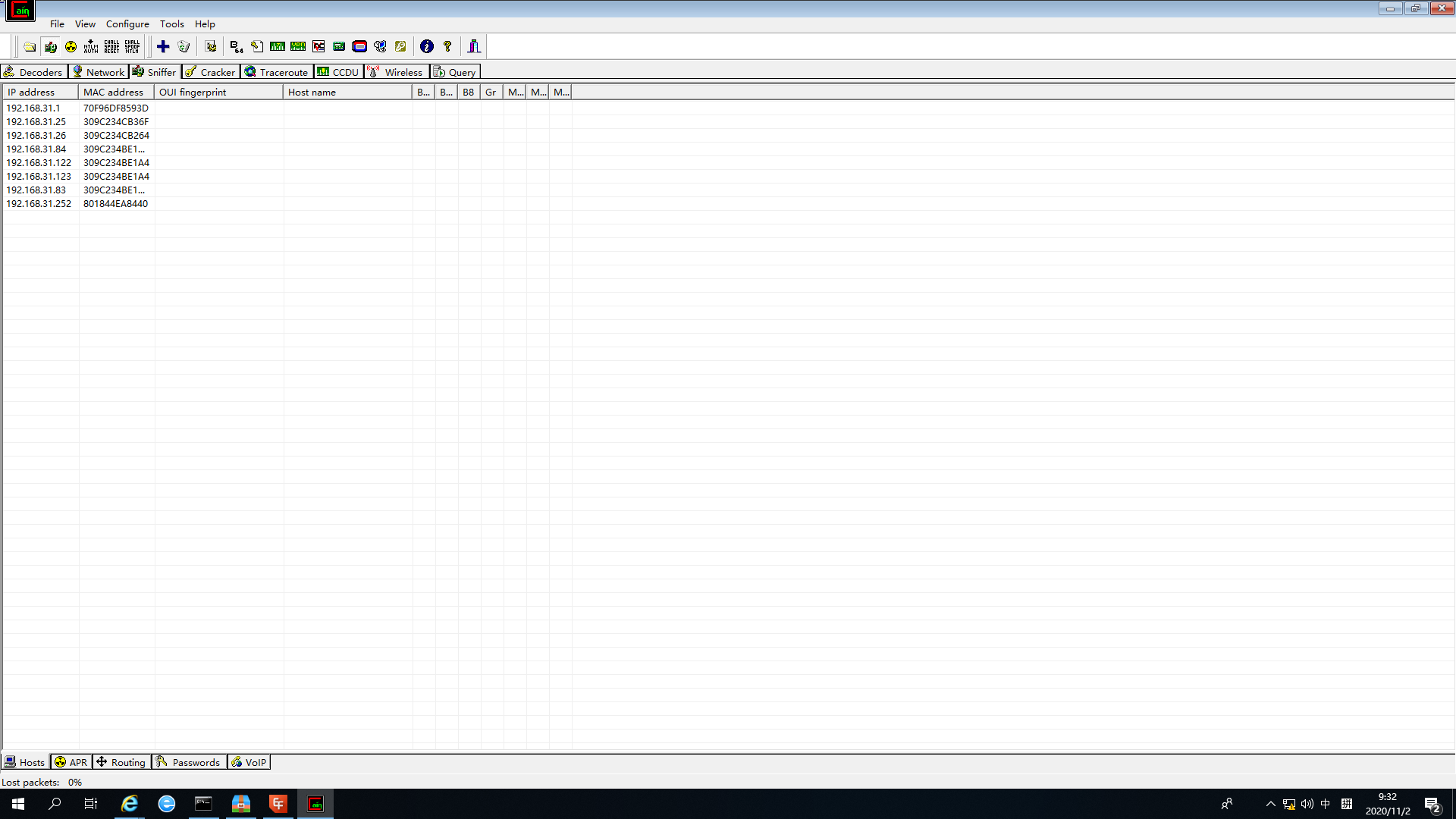Open the Base64 password decoder tool
Screen dimensions: 1456x819
(x=237, y=47)
